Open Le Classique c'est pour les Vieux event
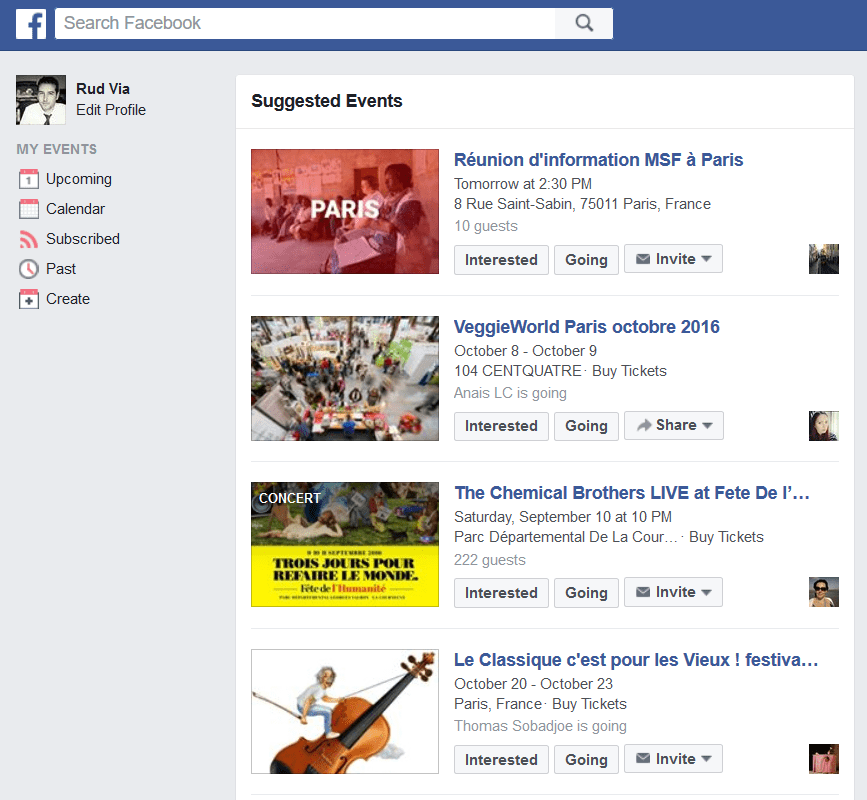The width and height of the screenshot is (867, 800). pyautogui.click(x=636, y=660)
